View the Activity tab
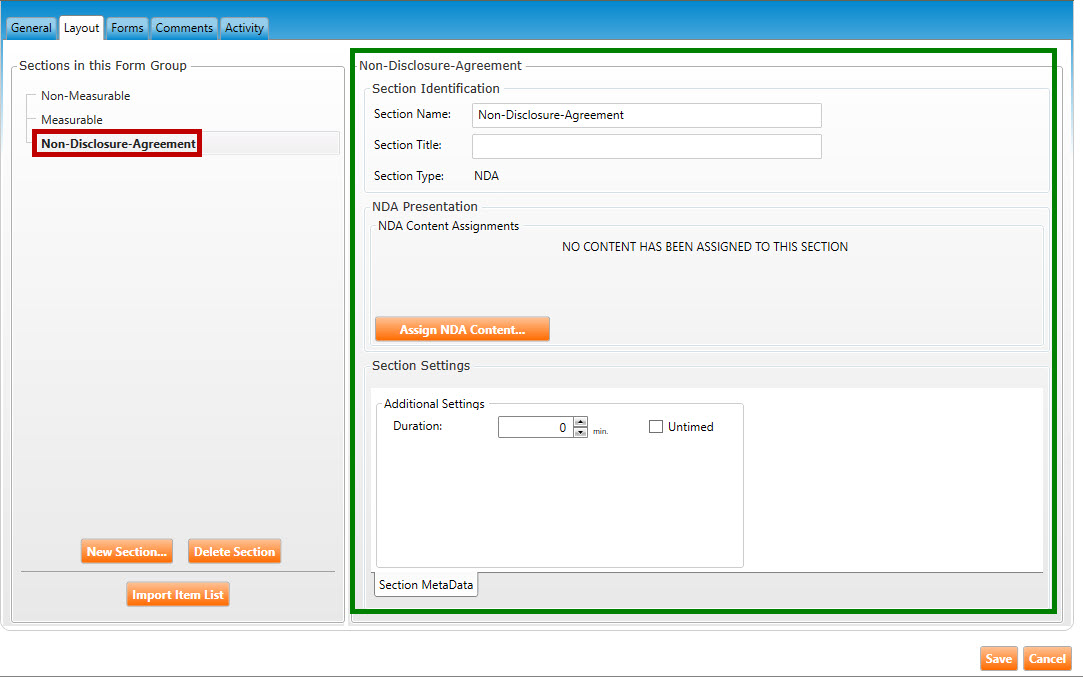This screenshot has height=677, width=1083. 244,28
